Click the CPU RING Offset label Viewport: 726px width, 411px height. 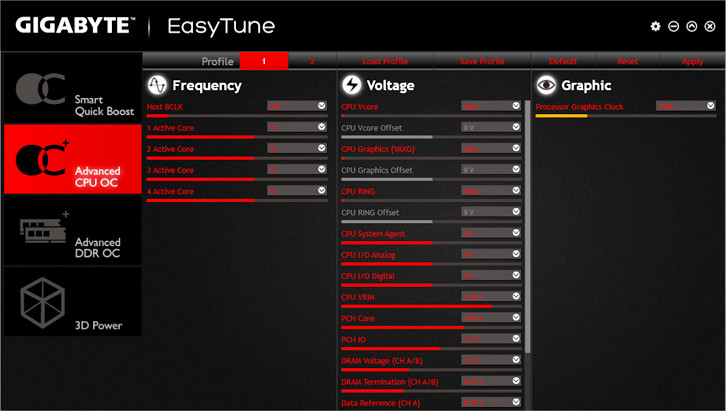coord(370,213)
